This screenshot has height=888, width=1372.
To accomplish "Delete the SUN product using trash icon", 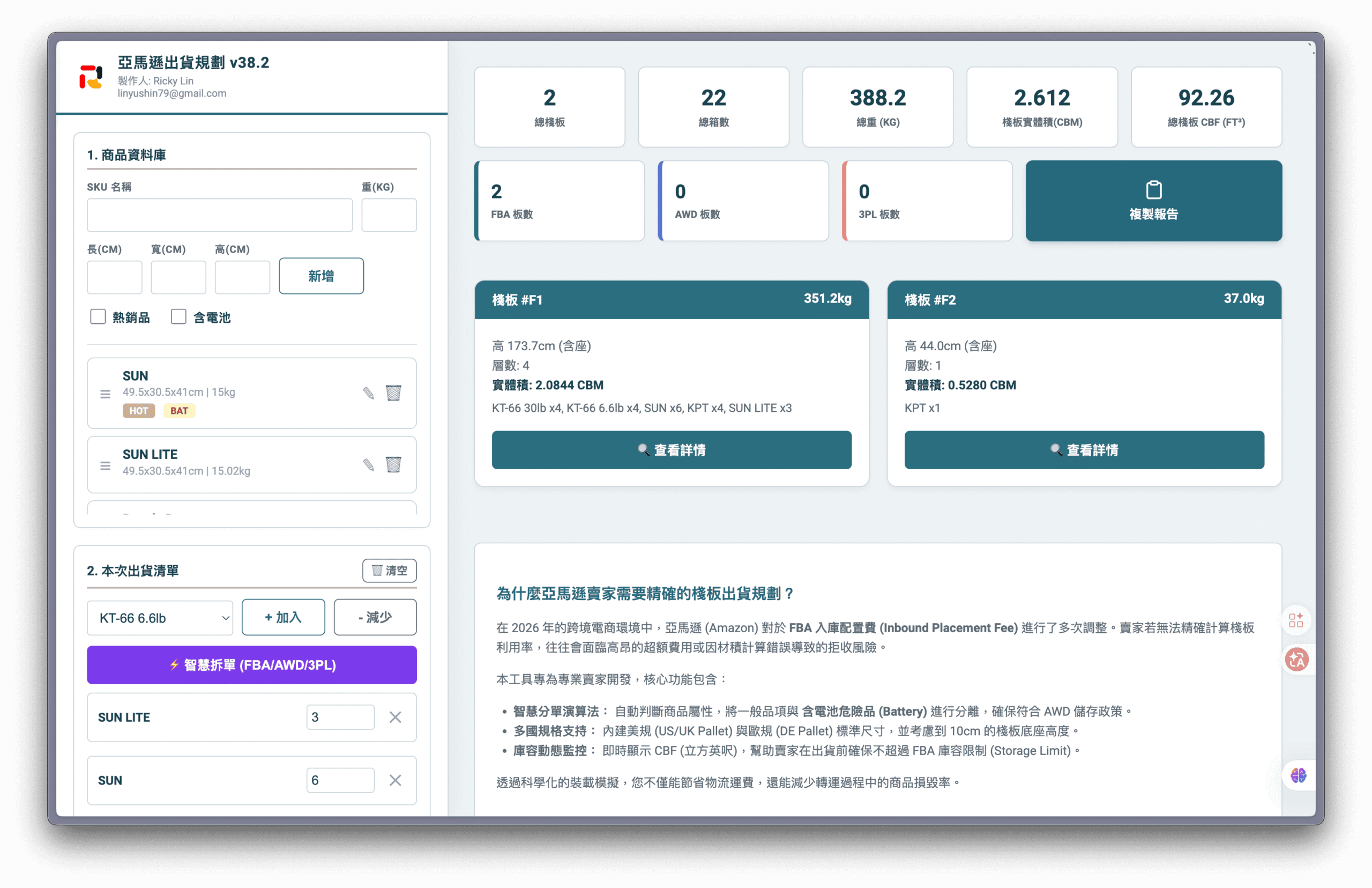I will (x=394, y=392).
